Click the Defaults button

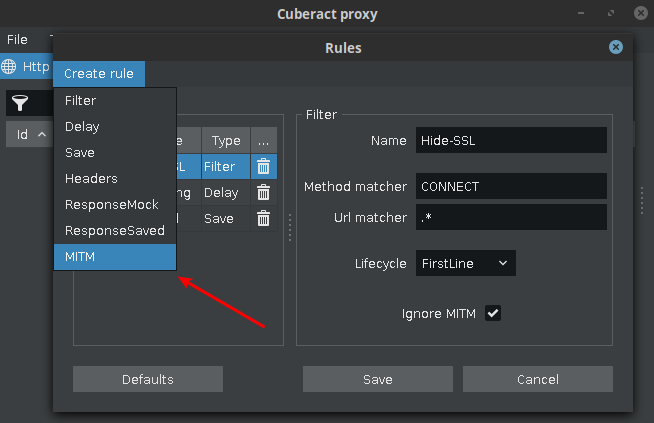click(x=148, y=379)
